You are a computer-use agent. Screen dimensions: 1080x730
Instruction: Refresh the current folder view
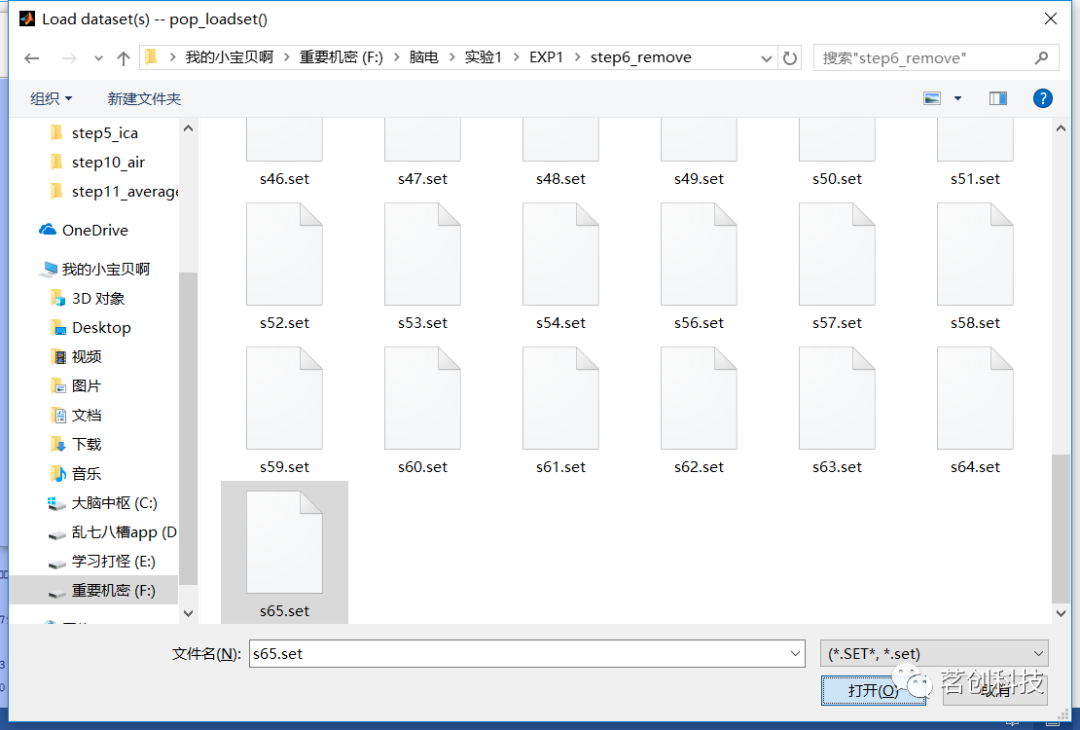click(789, 57)
